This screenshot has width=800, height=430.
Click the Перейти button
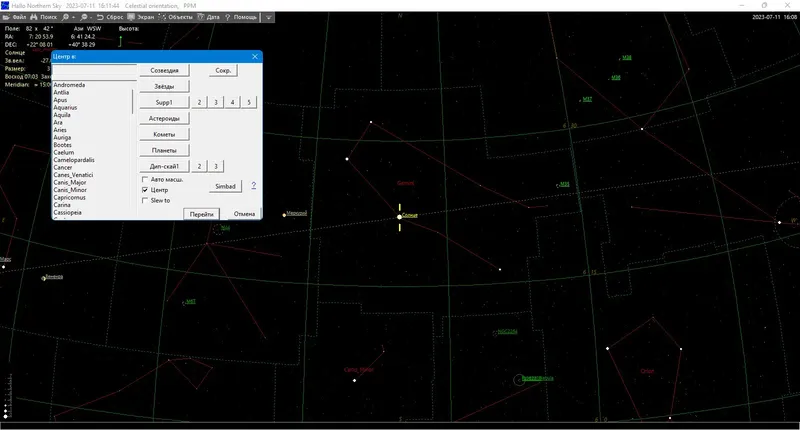(202, 214)
